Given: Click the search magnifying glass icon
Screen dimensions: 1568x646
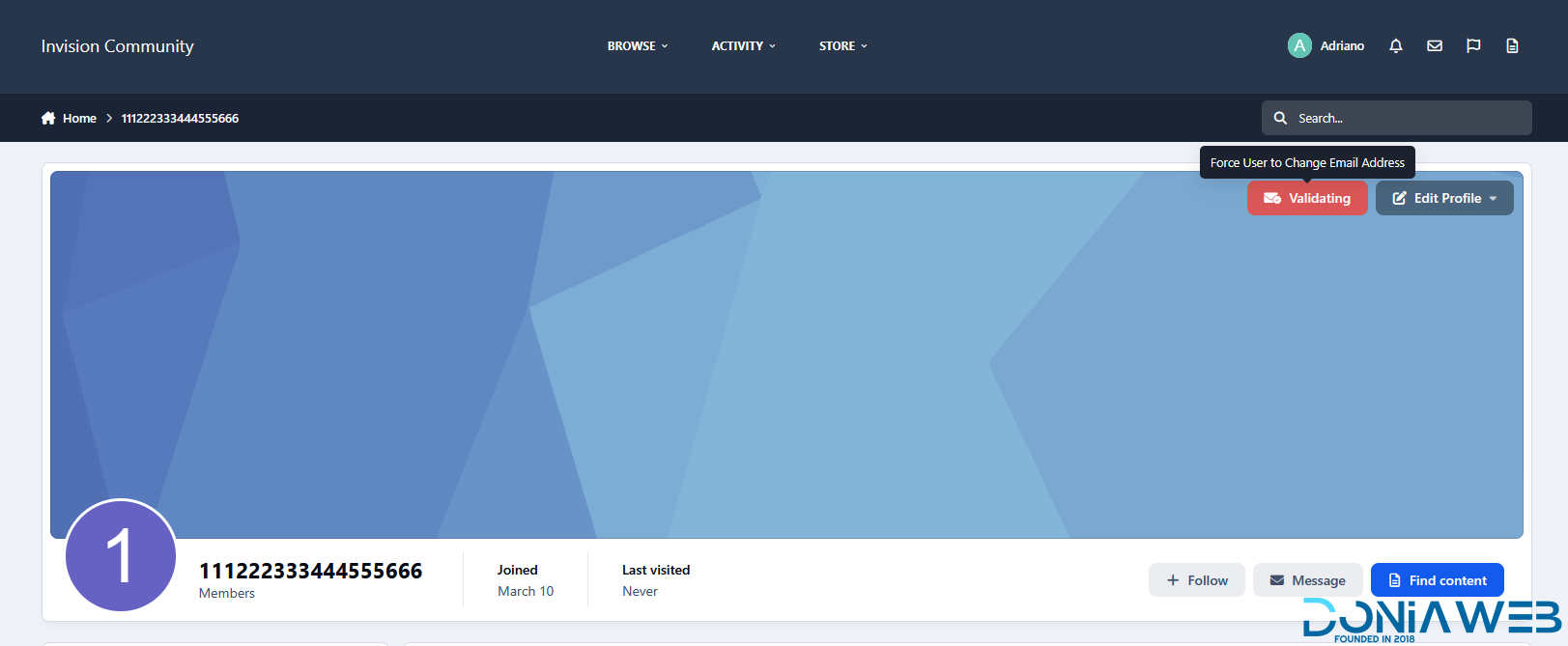Looking at the screenshot, I should tap(1280, 118).
